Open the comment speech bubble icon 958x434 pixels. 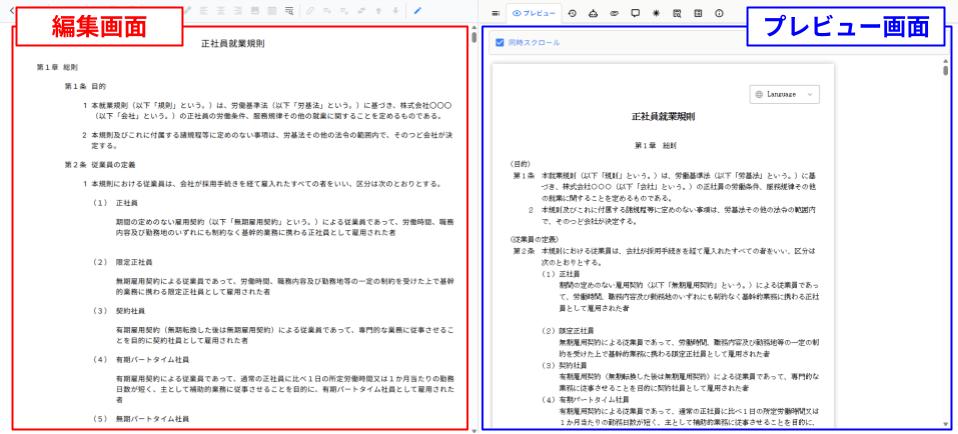(x=634, y=13)
